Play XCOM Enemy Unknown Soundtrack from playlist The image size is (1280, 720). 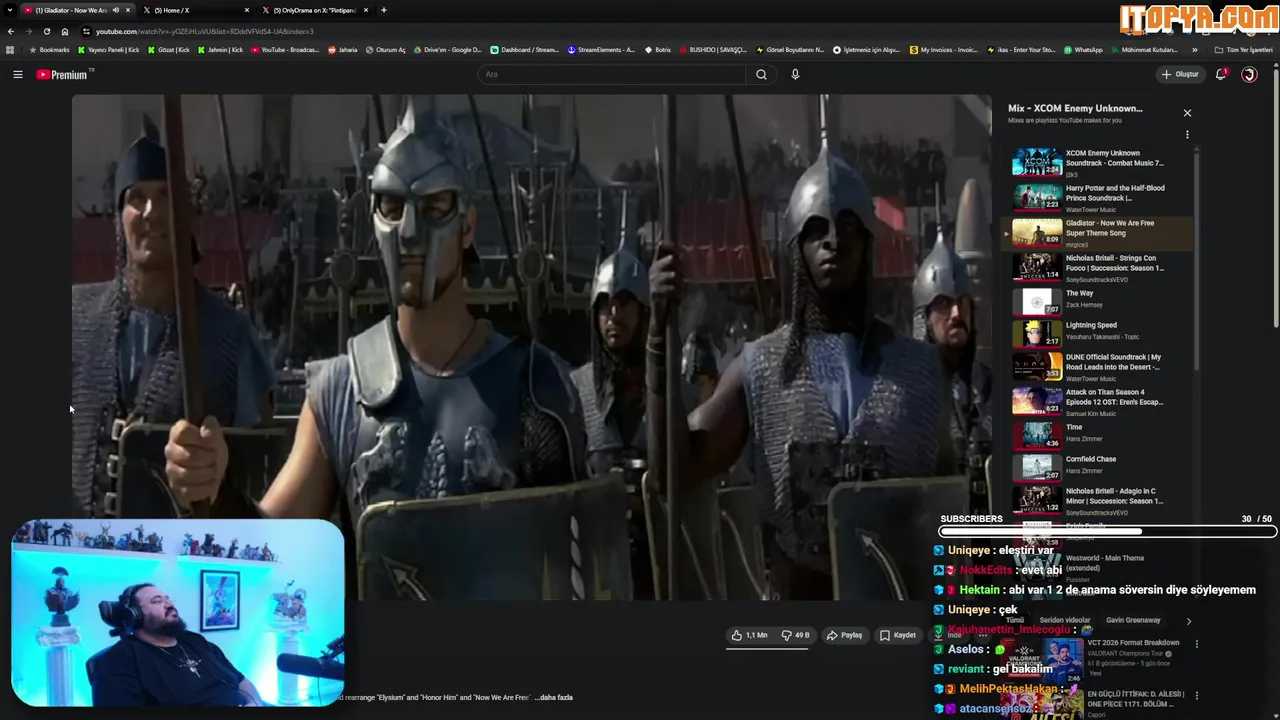[x=1098, y=163]
